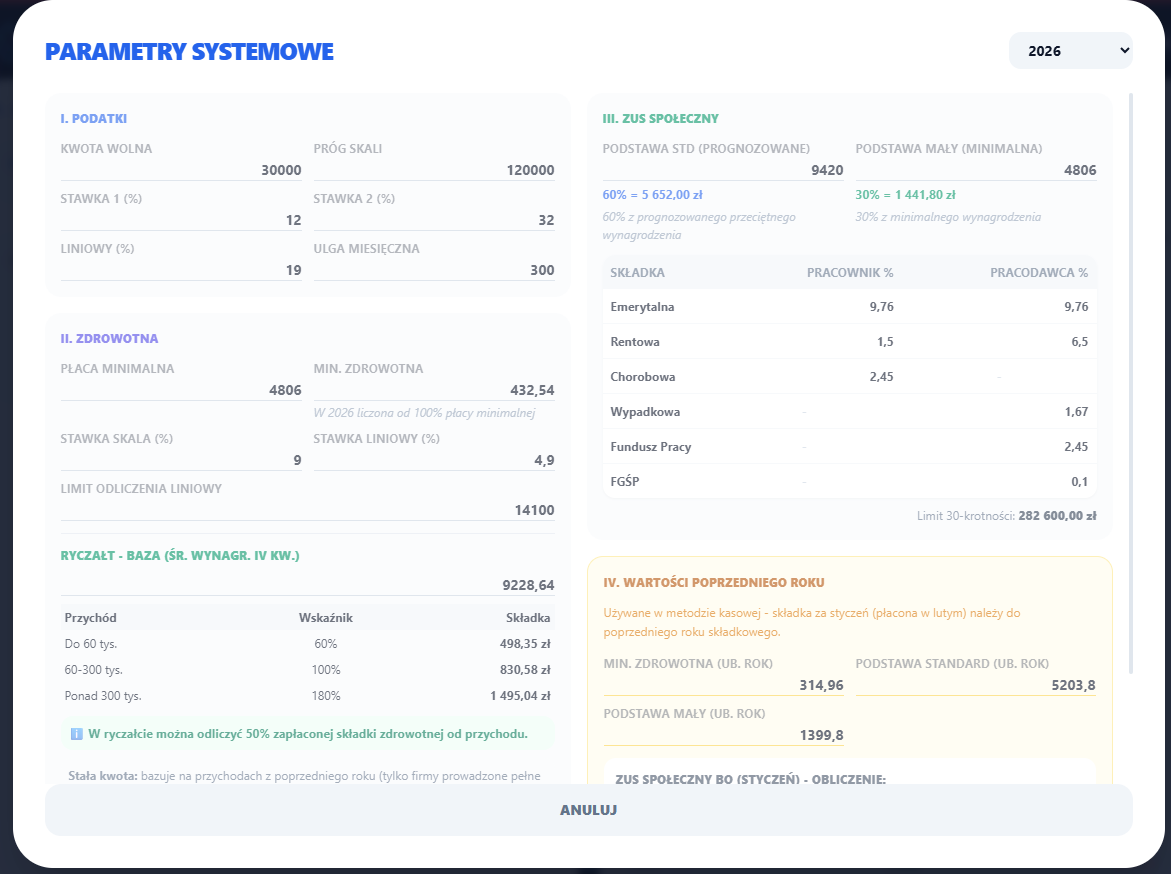Image resolution: width=1171 pixels, height=874 pixels.
Task: Click the Rentowa pracodawca value 6,5
Action: pos(1080,341)
